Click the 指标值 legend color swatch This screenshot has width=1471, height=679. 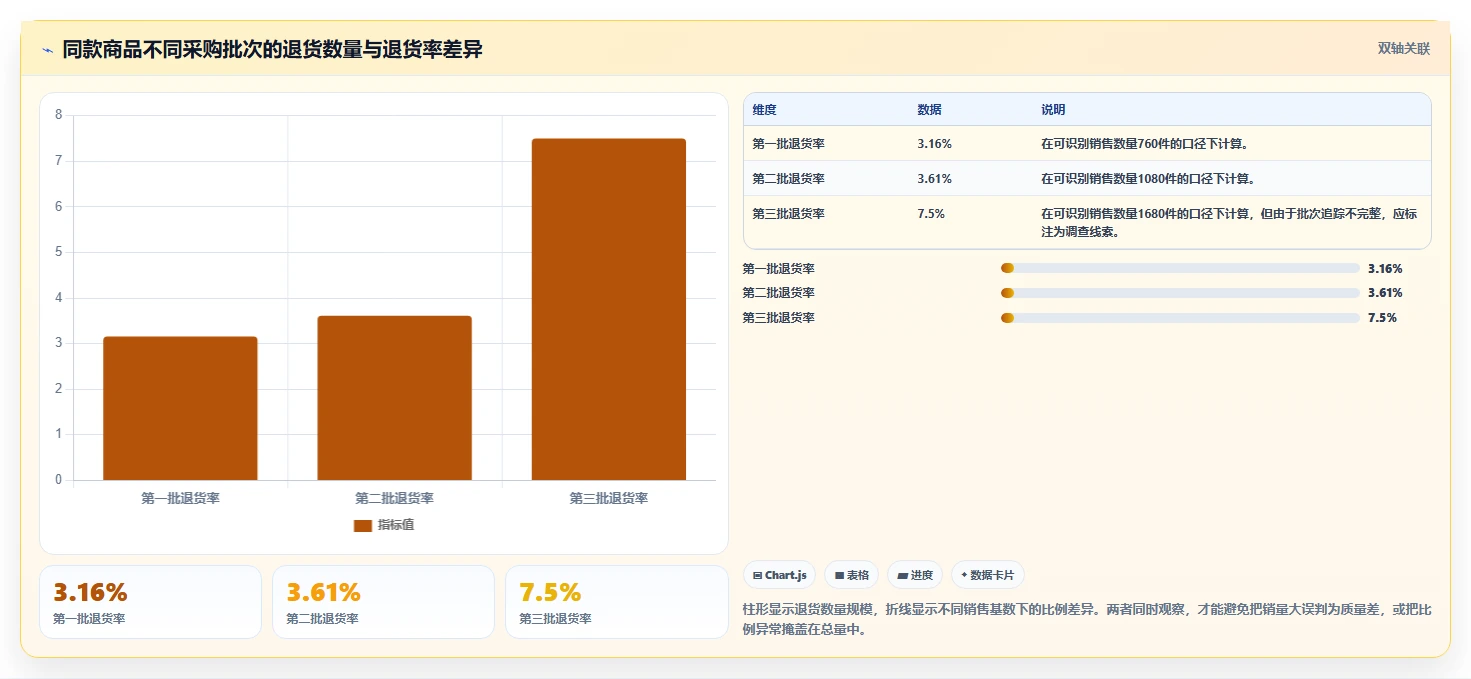(363, 525)
